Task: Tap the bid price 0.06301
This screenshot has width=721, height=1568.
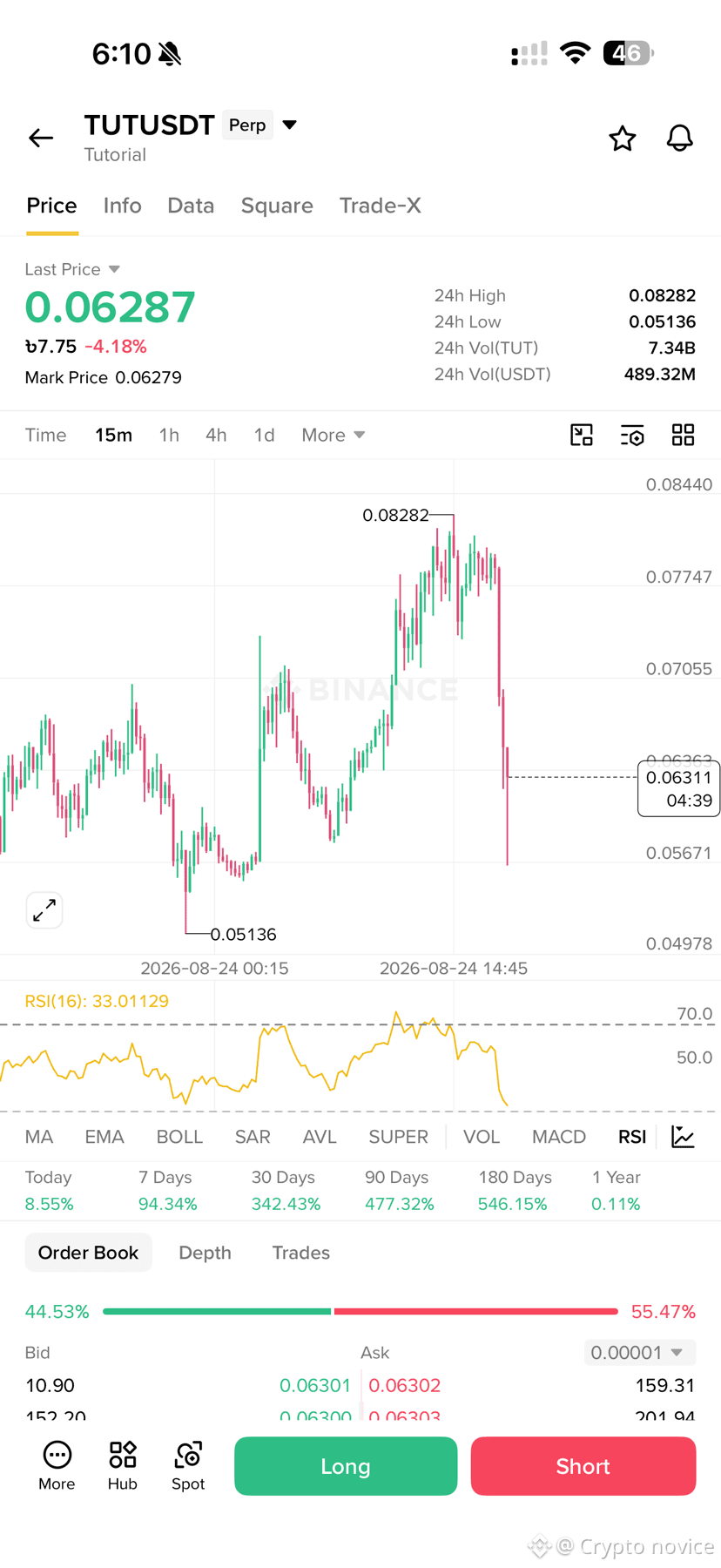Action: click(315, 1385)
